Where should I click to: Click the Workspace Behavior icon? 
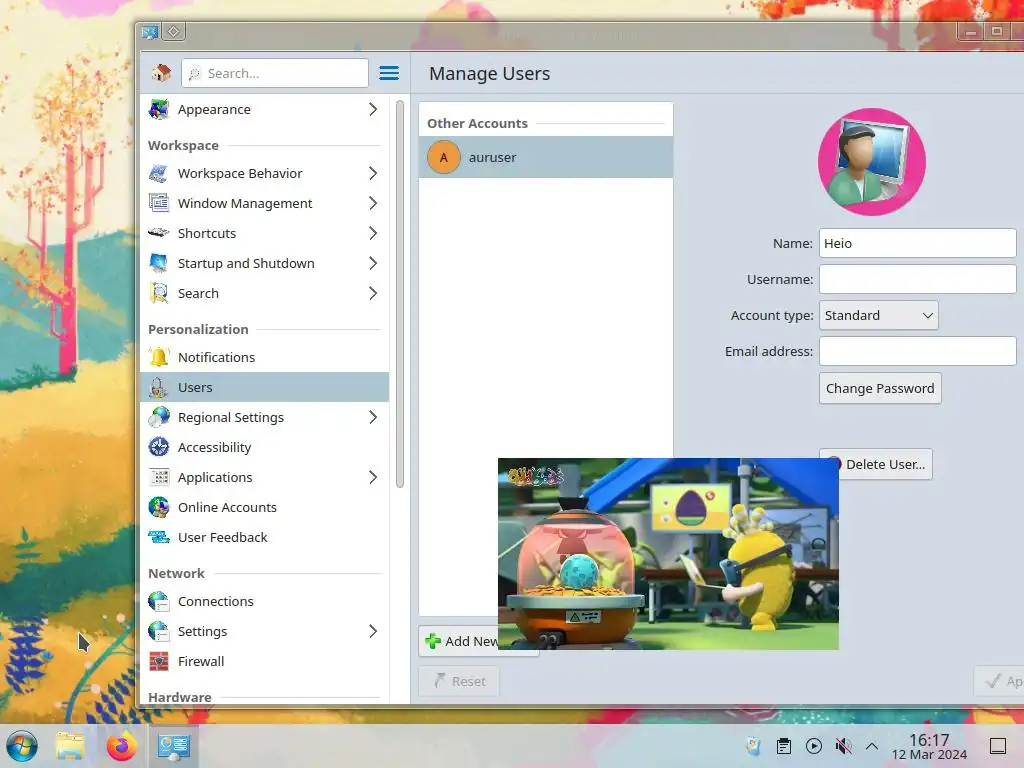pyautogui.click(x=159, y=173)
